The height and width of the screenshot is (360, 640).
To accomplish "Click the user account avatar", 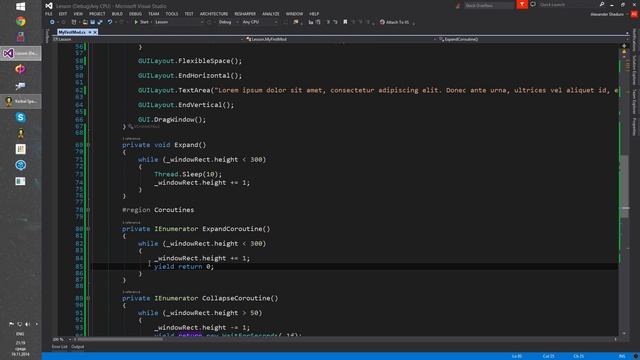I will tap(634, 14).
